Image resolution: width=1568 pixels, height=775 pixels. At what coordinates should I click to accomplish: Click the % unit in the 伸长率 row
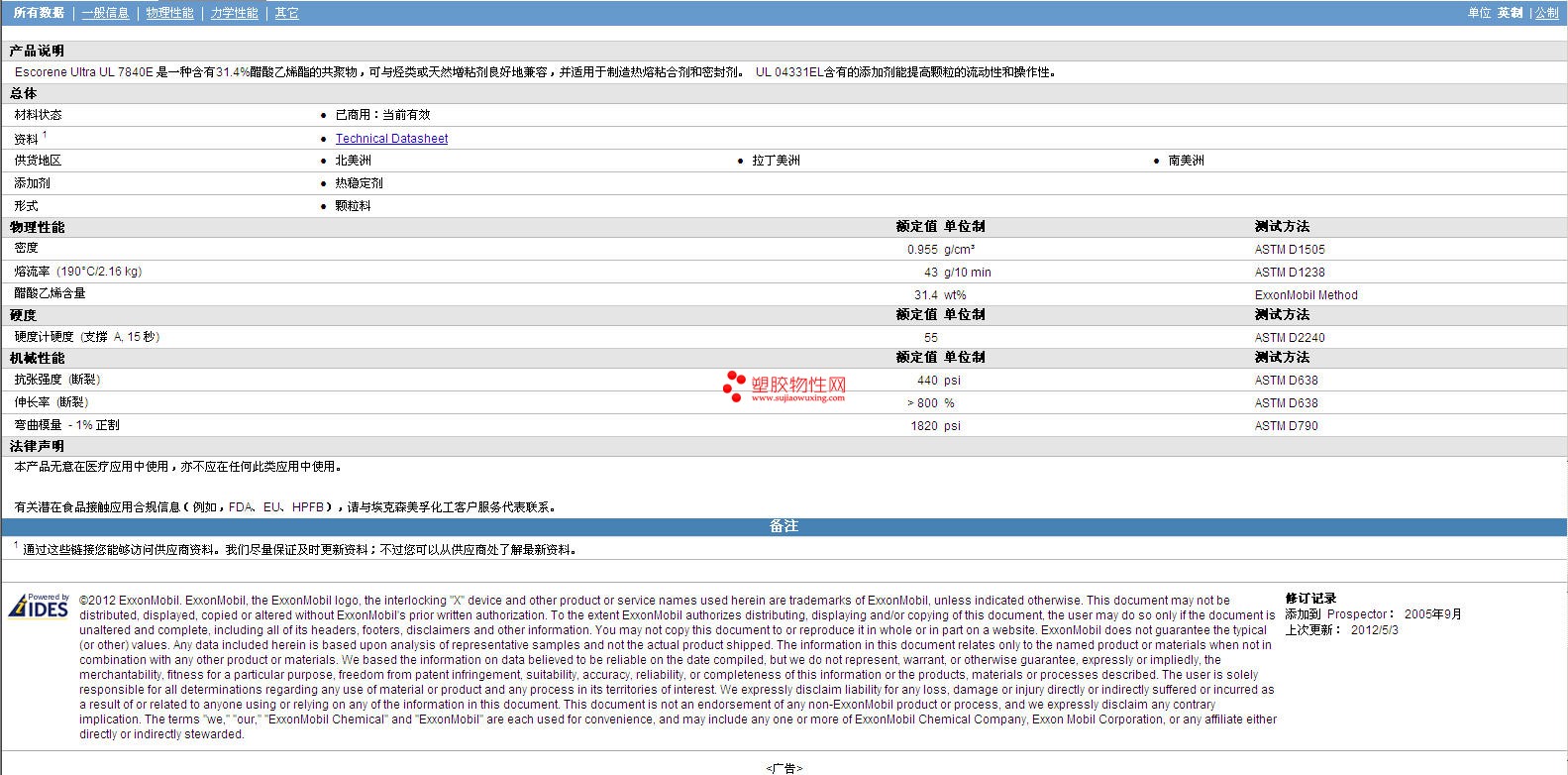point(949,403)
